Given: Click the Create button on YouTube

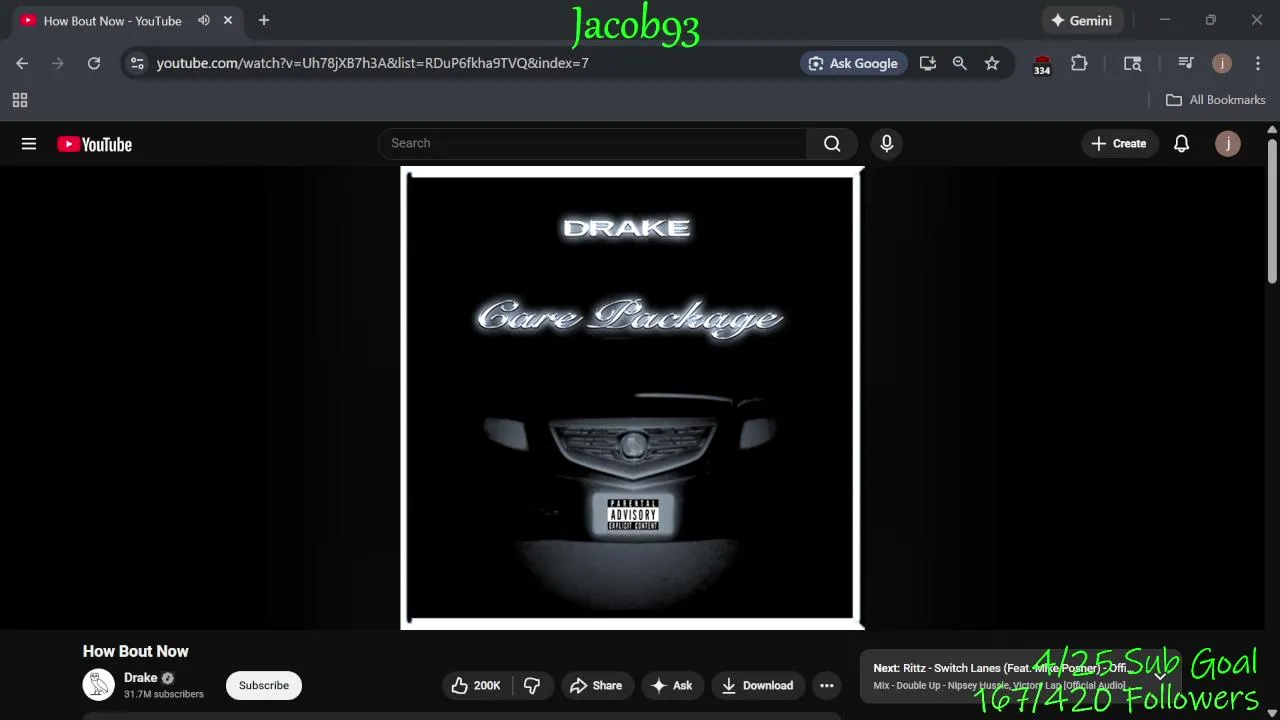Looking at the screenshot, I should [x=1119, y=144].
